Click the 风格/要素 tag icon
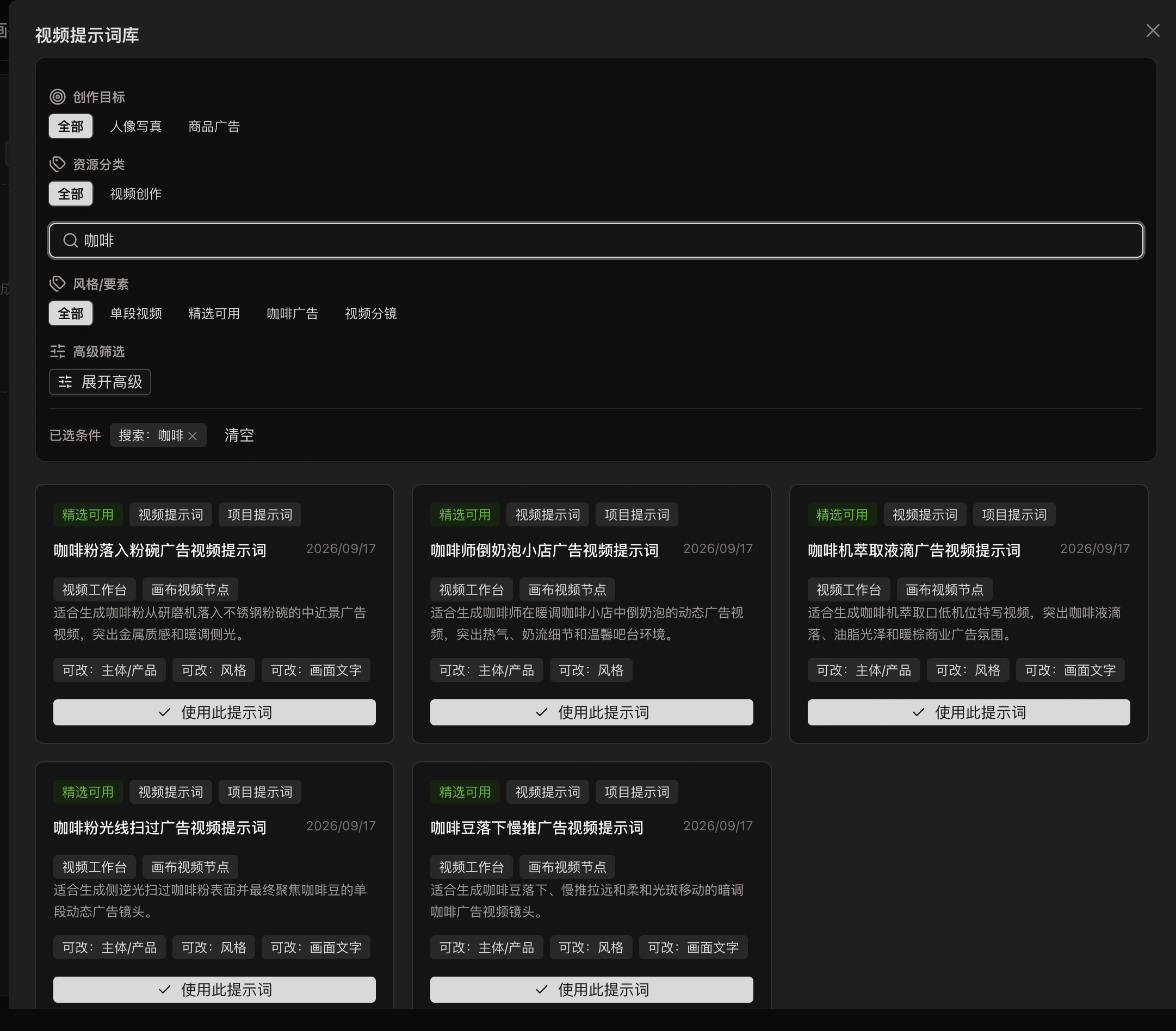 point(58,283)
